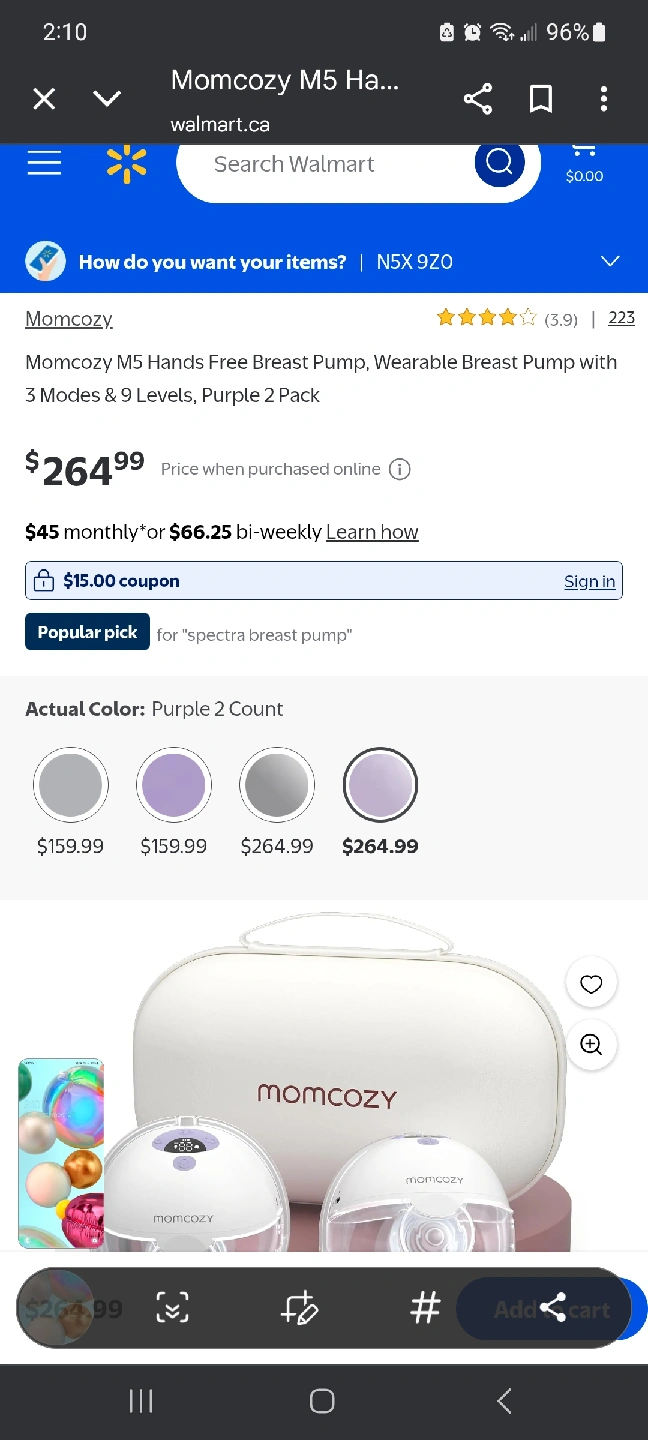Image resolution: width=648 pixels, height=1440 pixels.
Task: Expand the browser tab dropdown chevron
Action: tap(107, 99)
